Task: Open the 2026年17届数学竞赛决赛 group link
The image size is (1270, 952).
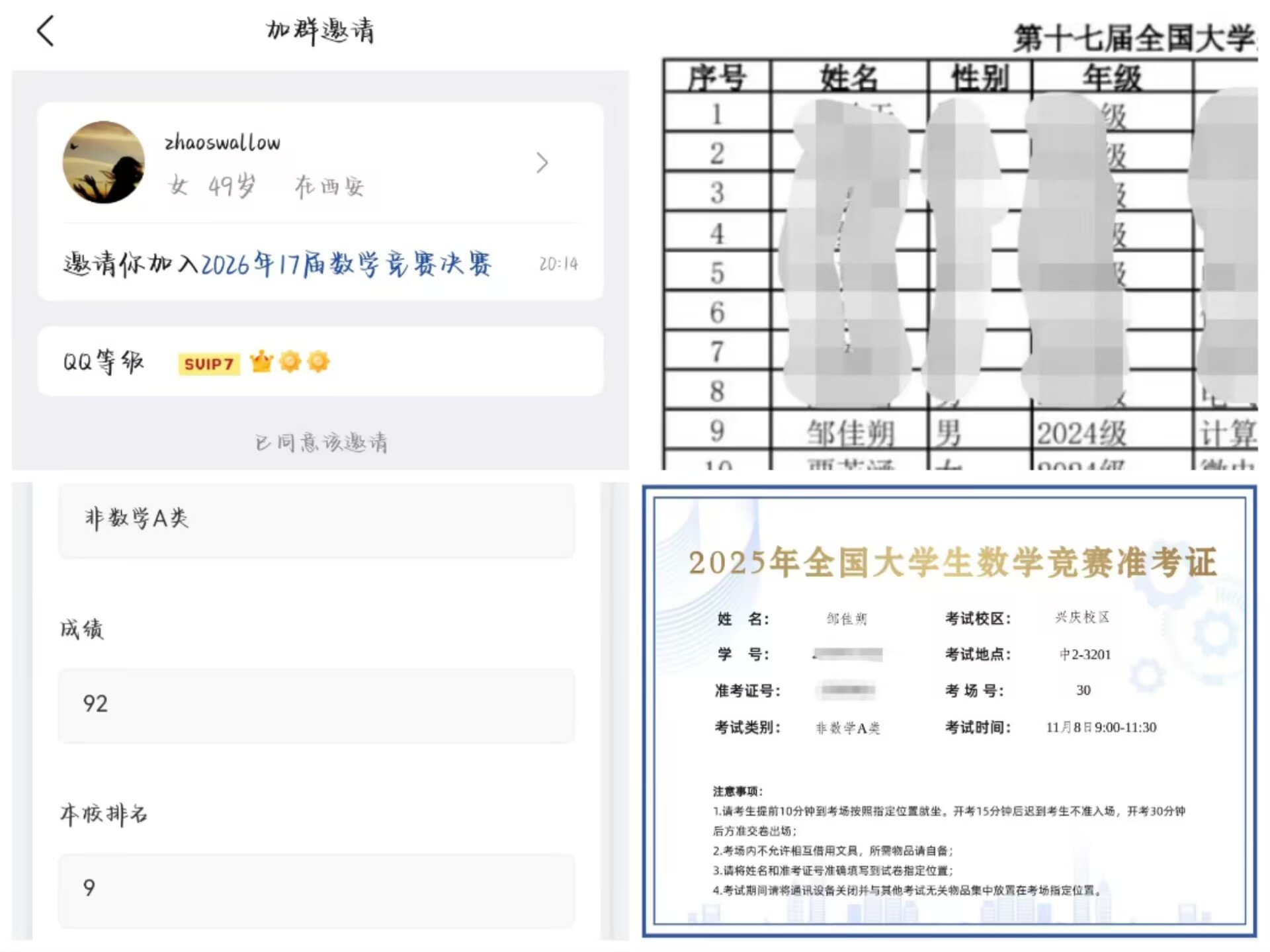Action: 346,264
